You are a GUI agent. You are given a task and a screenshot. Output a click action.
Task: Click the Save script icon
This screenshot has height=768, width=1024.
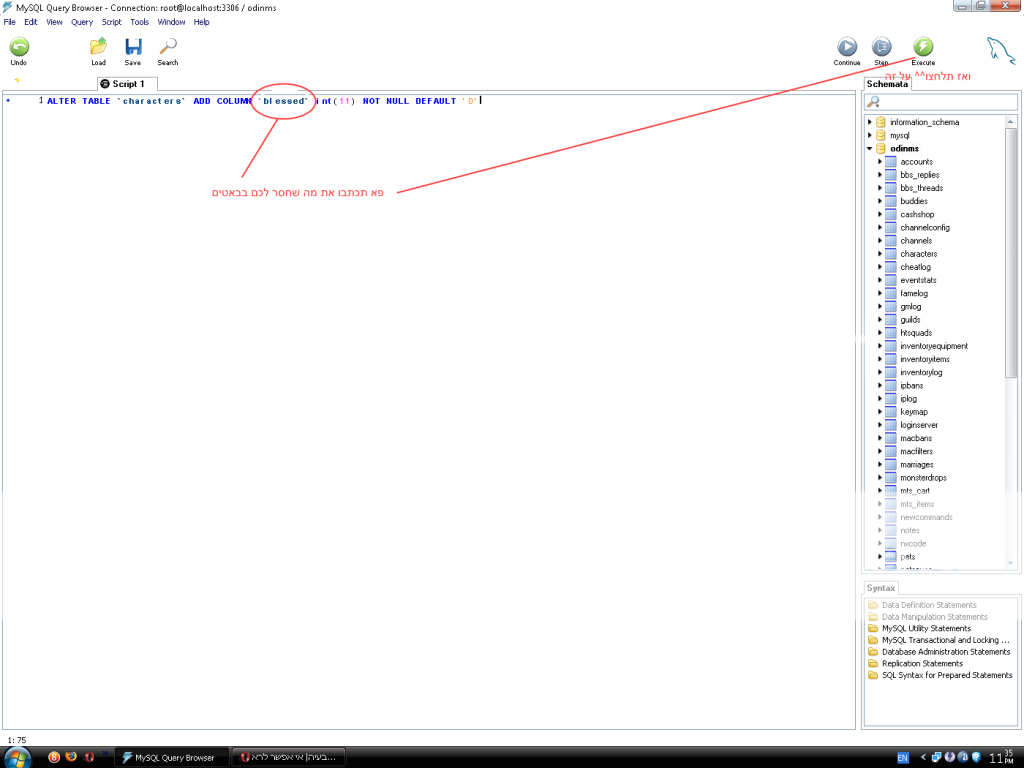[133, 47]
